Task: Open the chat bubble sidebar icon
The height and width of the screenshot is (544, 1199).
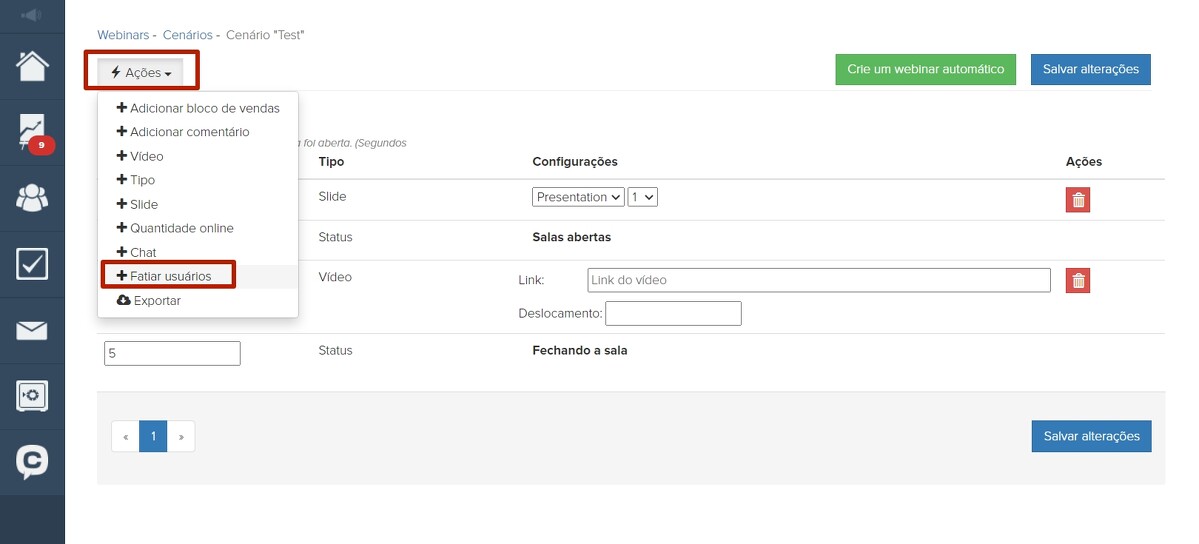Action: tap(32, 461)
